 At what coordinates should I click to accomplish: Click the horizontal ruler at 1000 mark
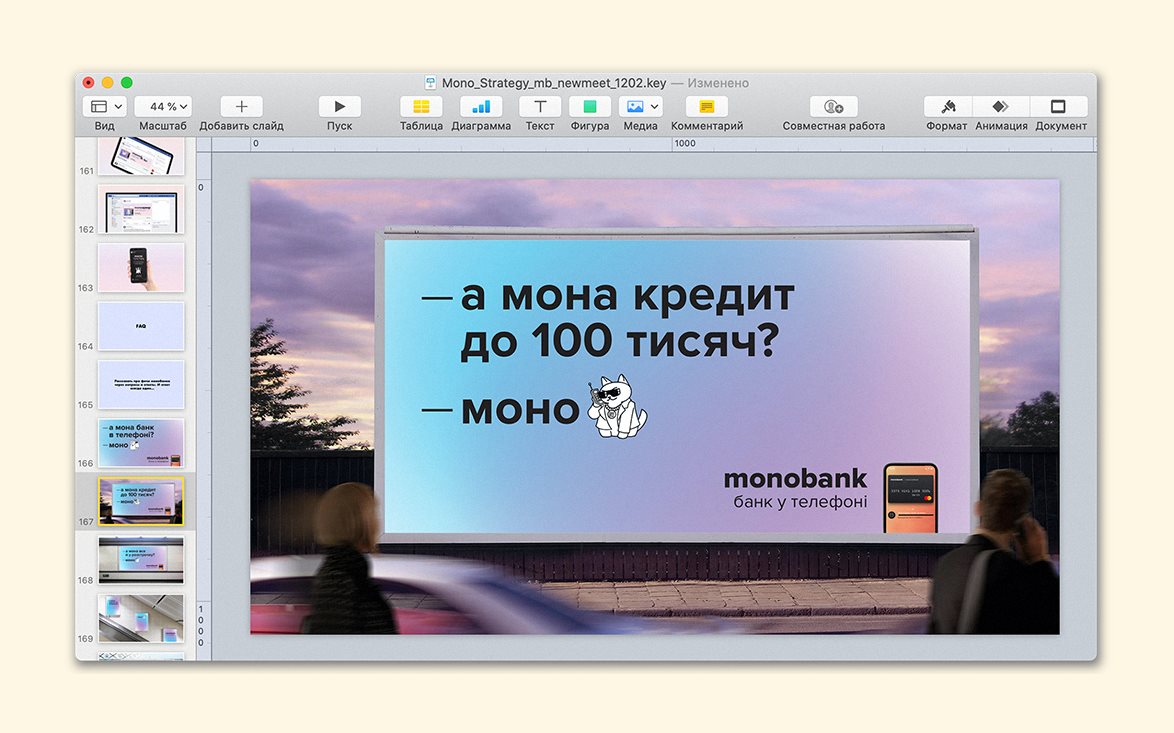(684, 144)
